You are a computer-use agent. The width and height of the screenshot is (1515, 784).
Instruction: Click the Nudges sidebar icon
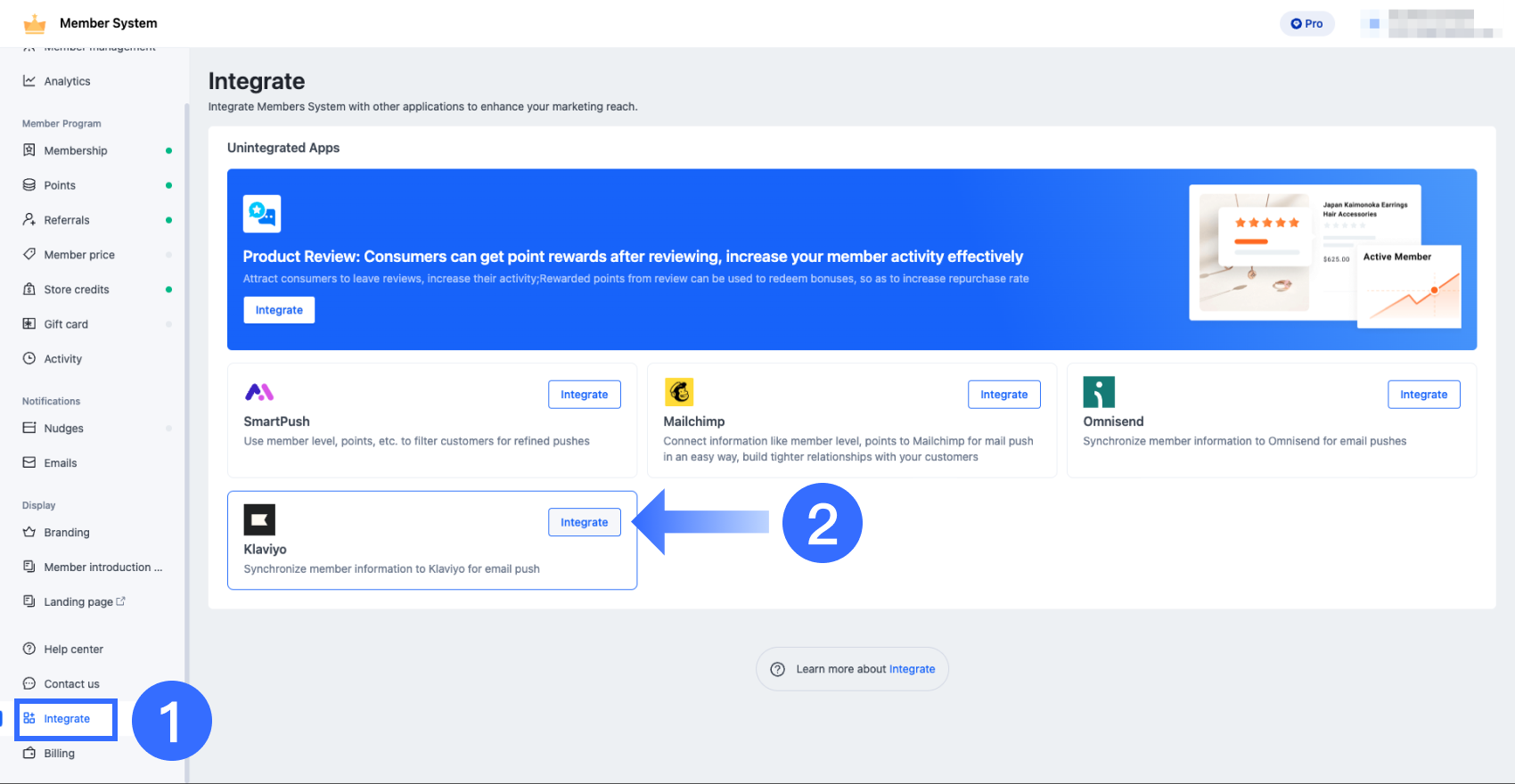29,429
